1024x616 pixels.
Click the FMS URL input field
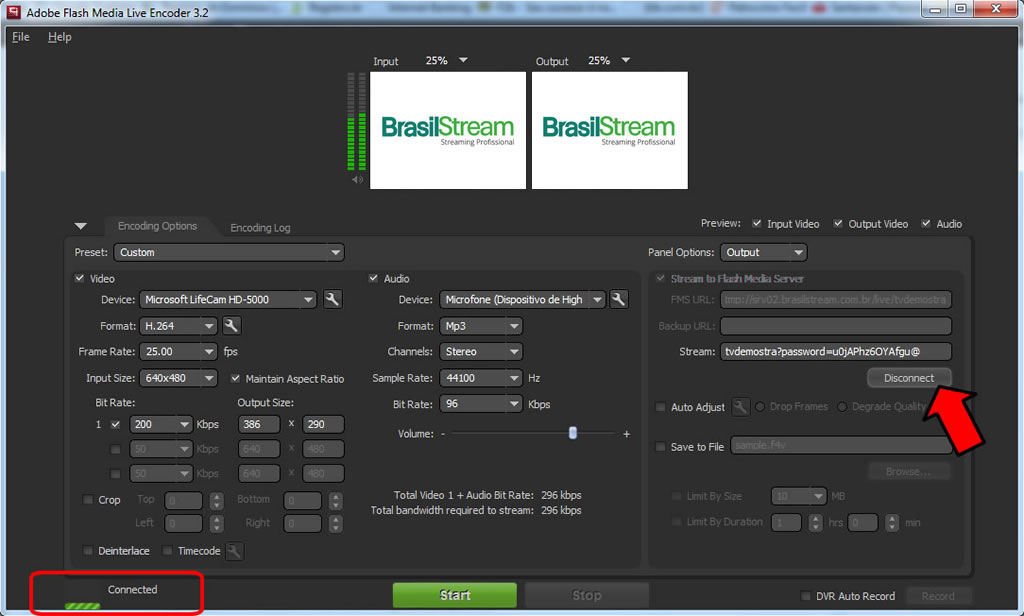835,299
